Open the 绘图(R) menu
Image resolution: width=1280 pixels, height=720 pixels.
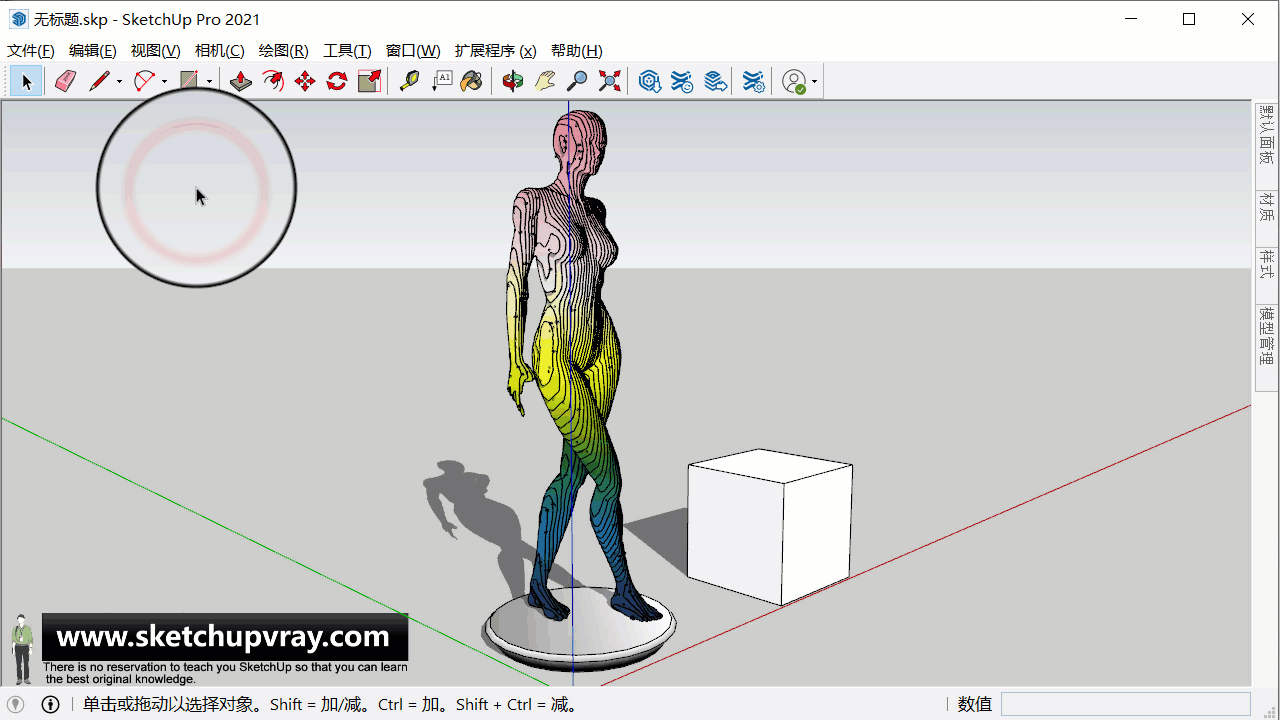(283, 51)
